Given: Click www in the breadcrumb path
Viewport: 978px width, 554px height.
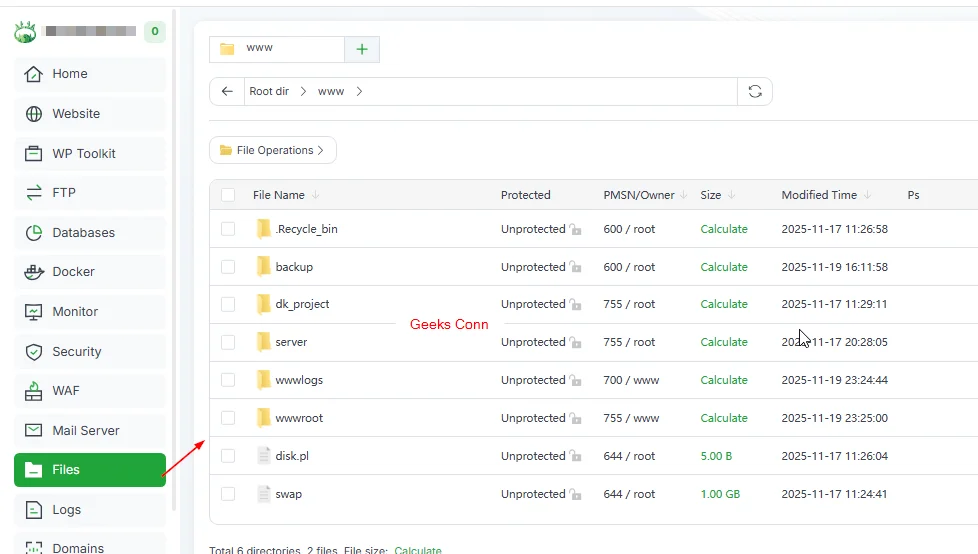Looking at the screenshot, I should pyautogui.click(x=331, y=91).
